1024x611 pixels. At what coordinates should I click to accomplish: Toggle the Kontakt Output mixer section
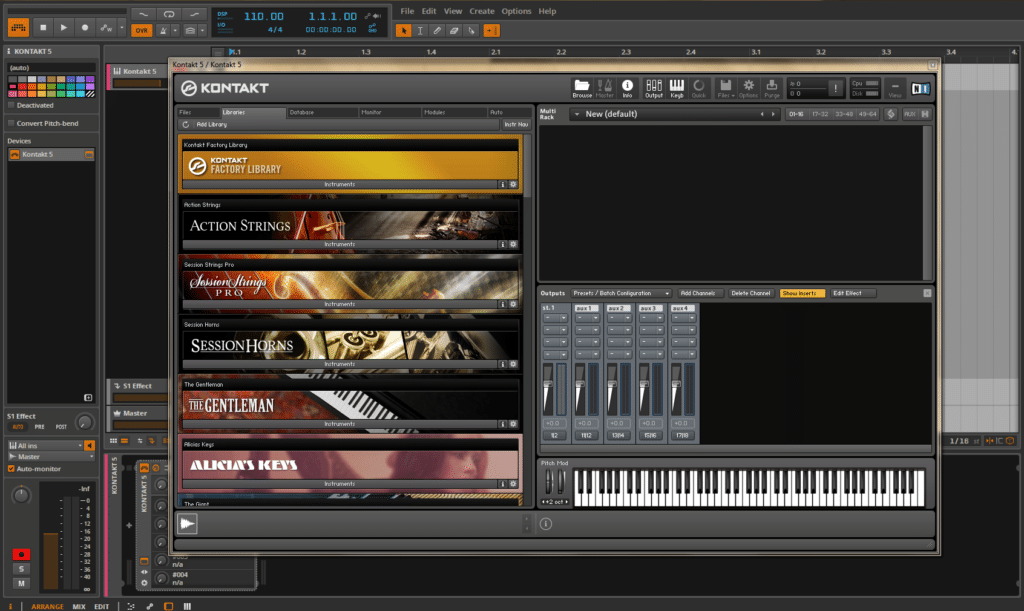(x=654, y=88)
